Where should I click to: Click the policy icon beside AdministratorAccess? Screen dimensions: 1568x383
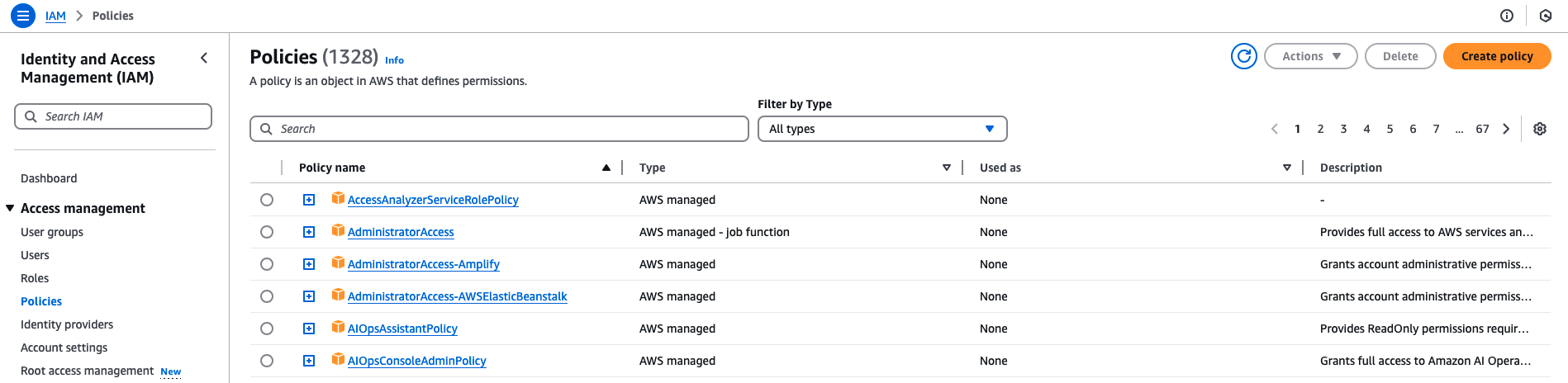tap(338, 230)
